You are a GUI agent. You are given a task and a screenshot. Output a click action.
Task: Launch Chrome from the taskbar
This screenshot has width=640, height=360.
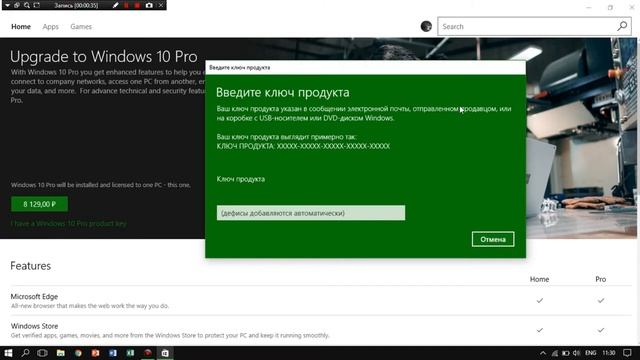tap(78, 353)
